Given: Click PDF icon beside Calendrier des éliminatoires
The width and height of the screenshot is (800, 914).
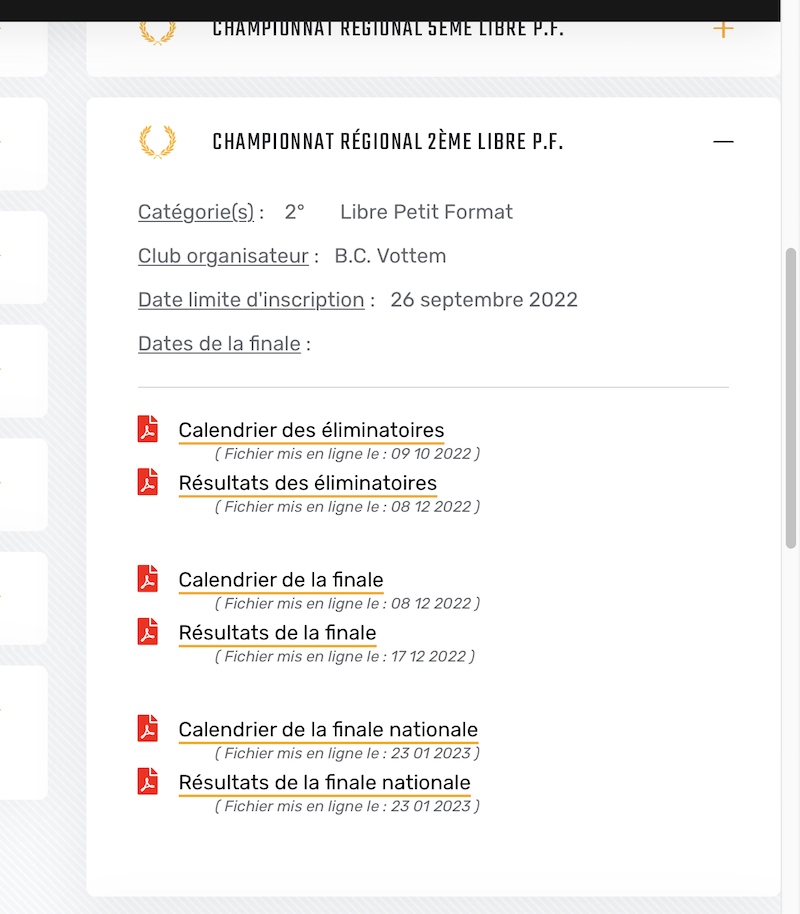Looking at the screenshot, I should point(148,429).
